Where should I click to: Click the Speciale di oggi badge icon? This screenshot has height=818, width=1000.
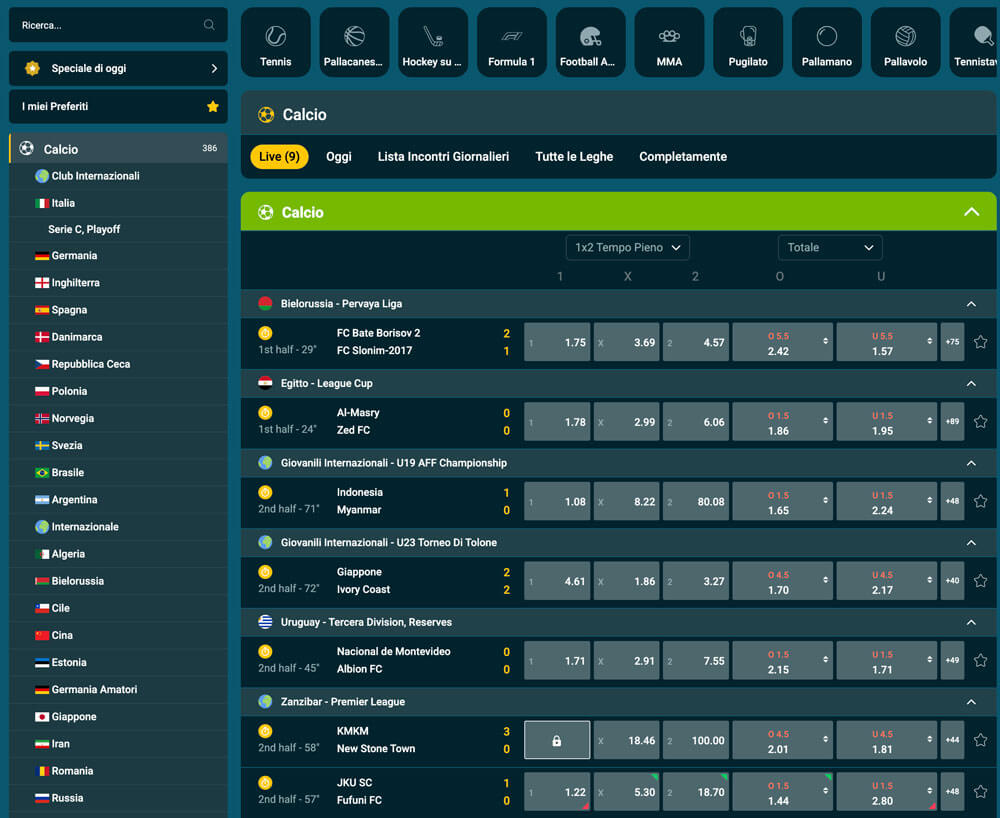point(32,68)
